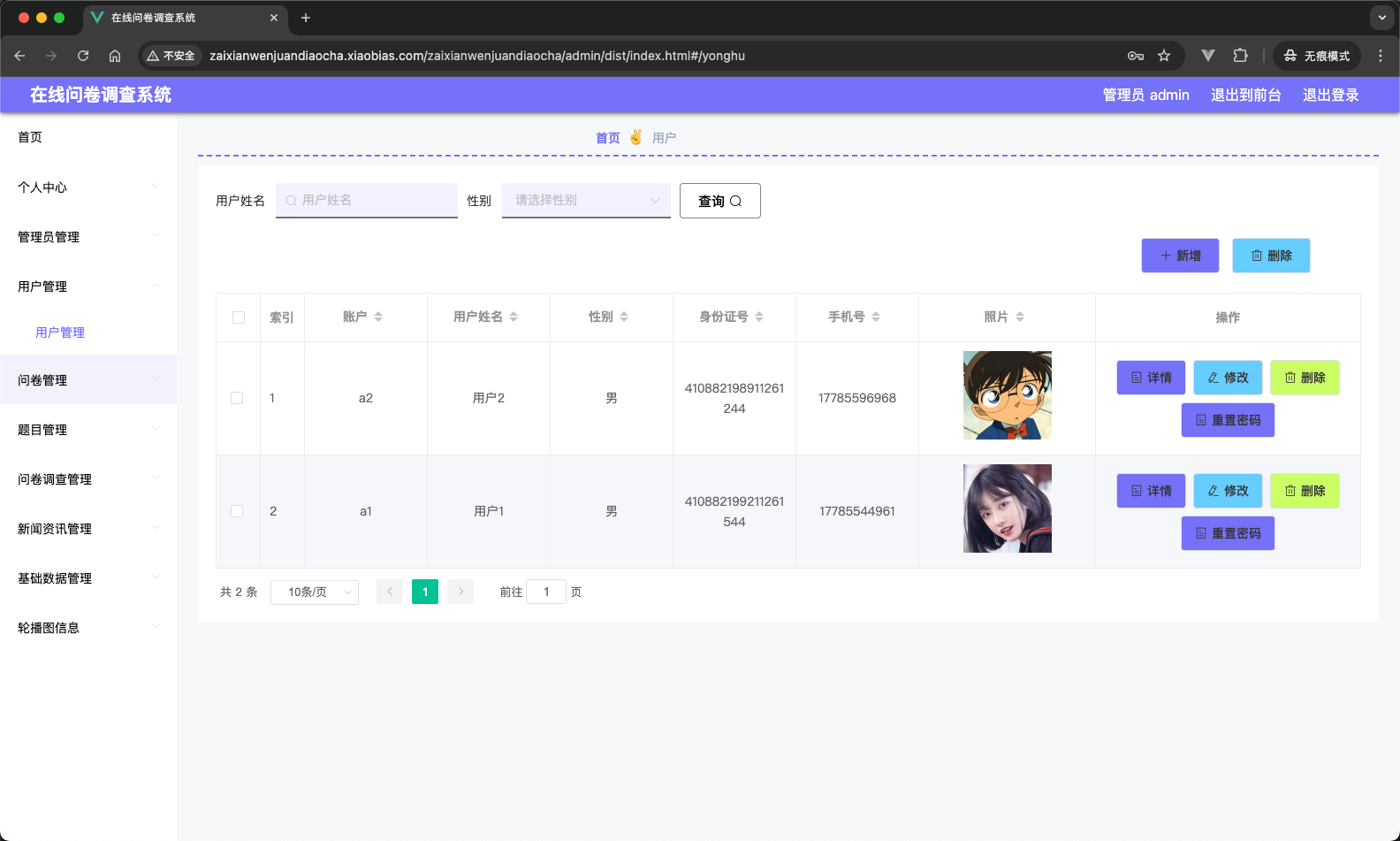
Task: Sort the 性别 column
Action: pos(624,317)
